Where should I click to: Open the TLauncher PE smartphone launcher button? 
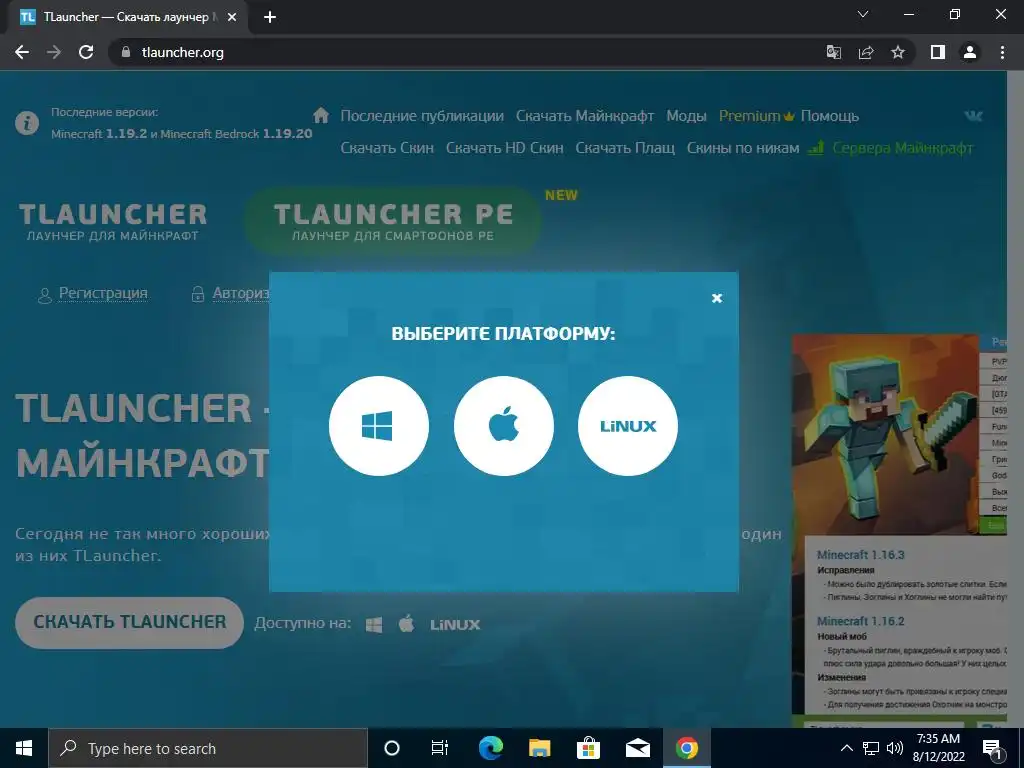[392, 221]
